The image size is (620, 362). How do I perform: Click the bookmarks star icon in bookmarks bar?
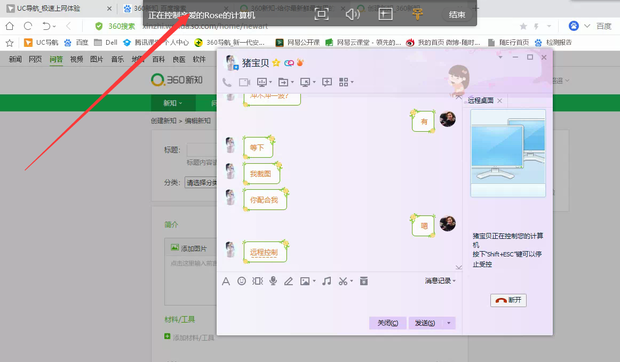(9, 43)
